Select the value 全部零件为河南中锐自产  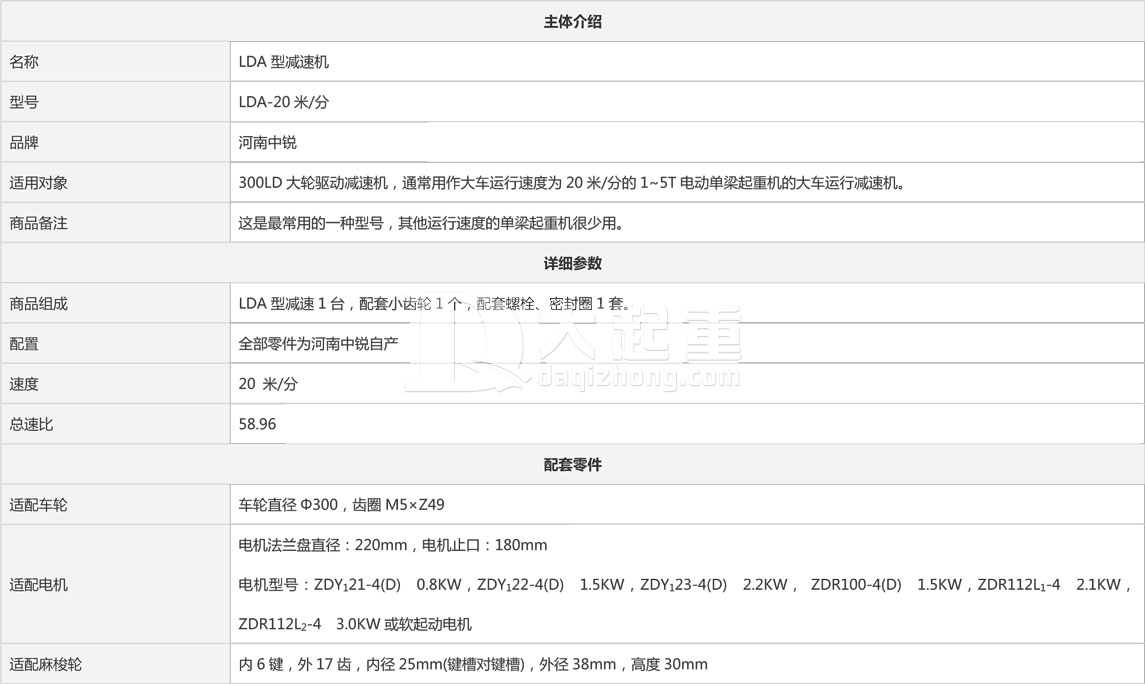click(x=318, y=344)
